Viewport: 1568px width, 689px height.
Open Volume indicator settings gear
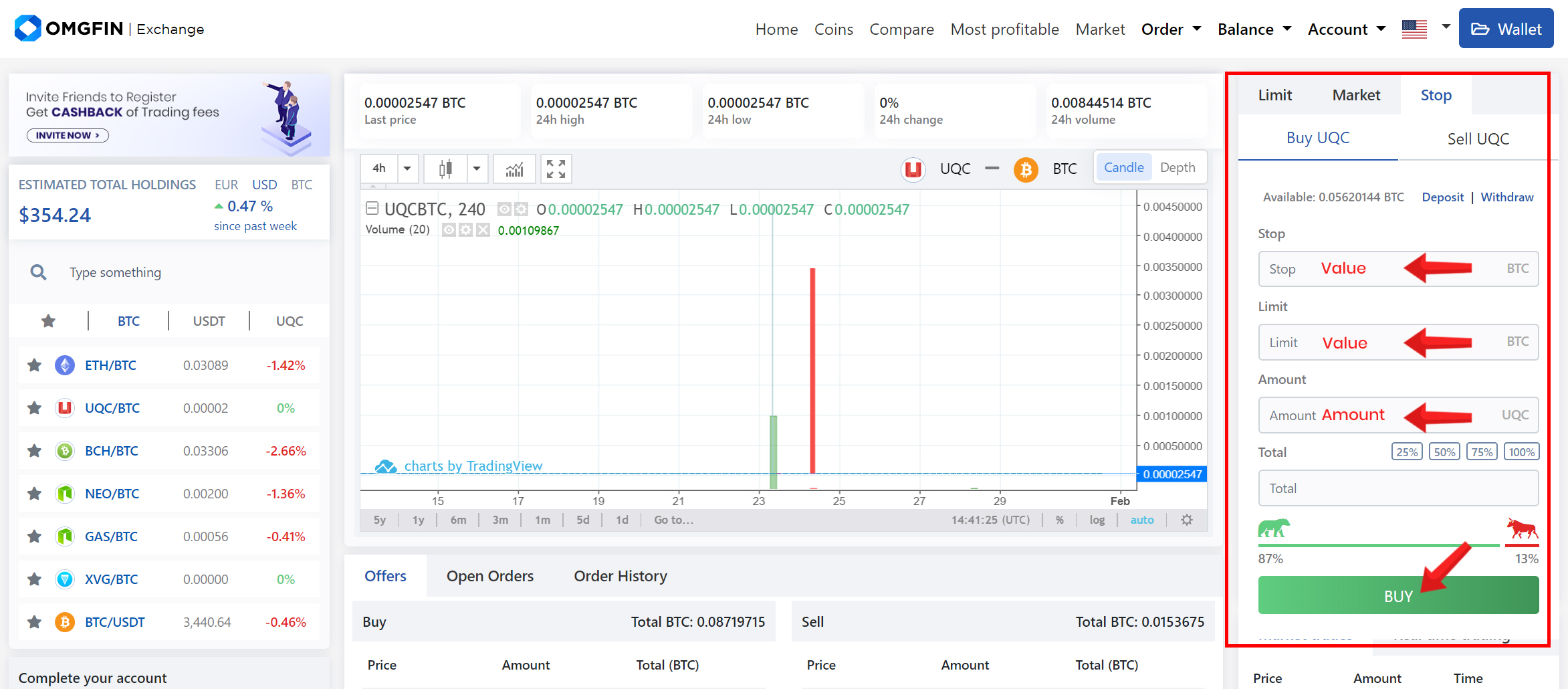pos(466,230)
